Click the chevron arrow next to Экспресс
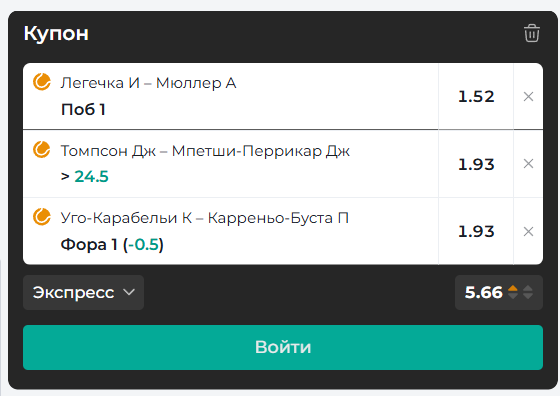Image resolution: width=560 pixels, height=396 pixels. 129,292
